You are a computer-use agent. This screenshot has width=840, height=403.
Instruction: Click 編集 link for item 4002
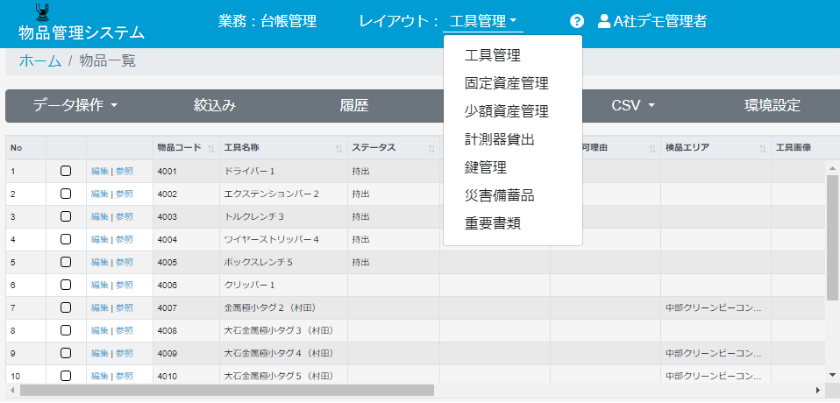pos(99,194)
